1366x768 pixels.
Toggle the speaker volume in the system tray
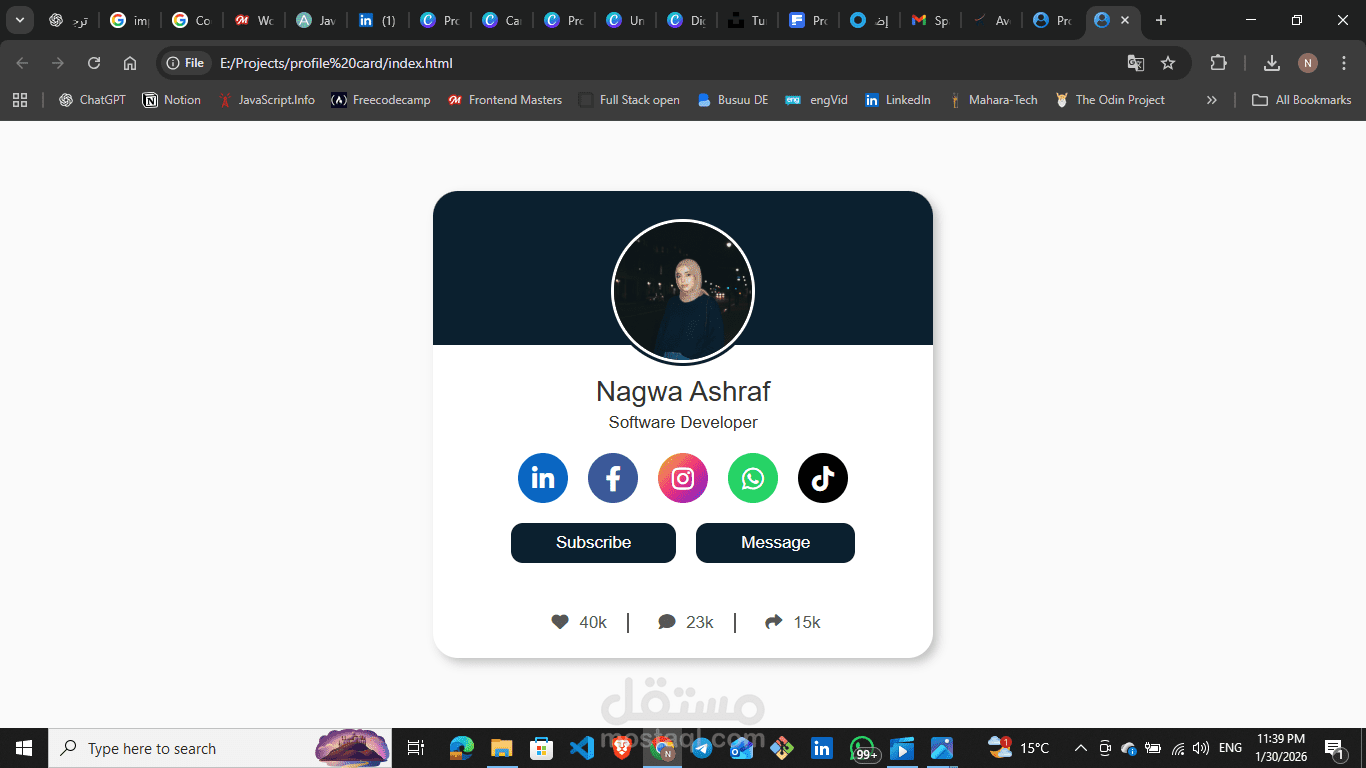pyautogui.click(x=1201, y=747)
